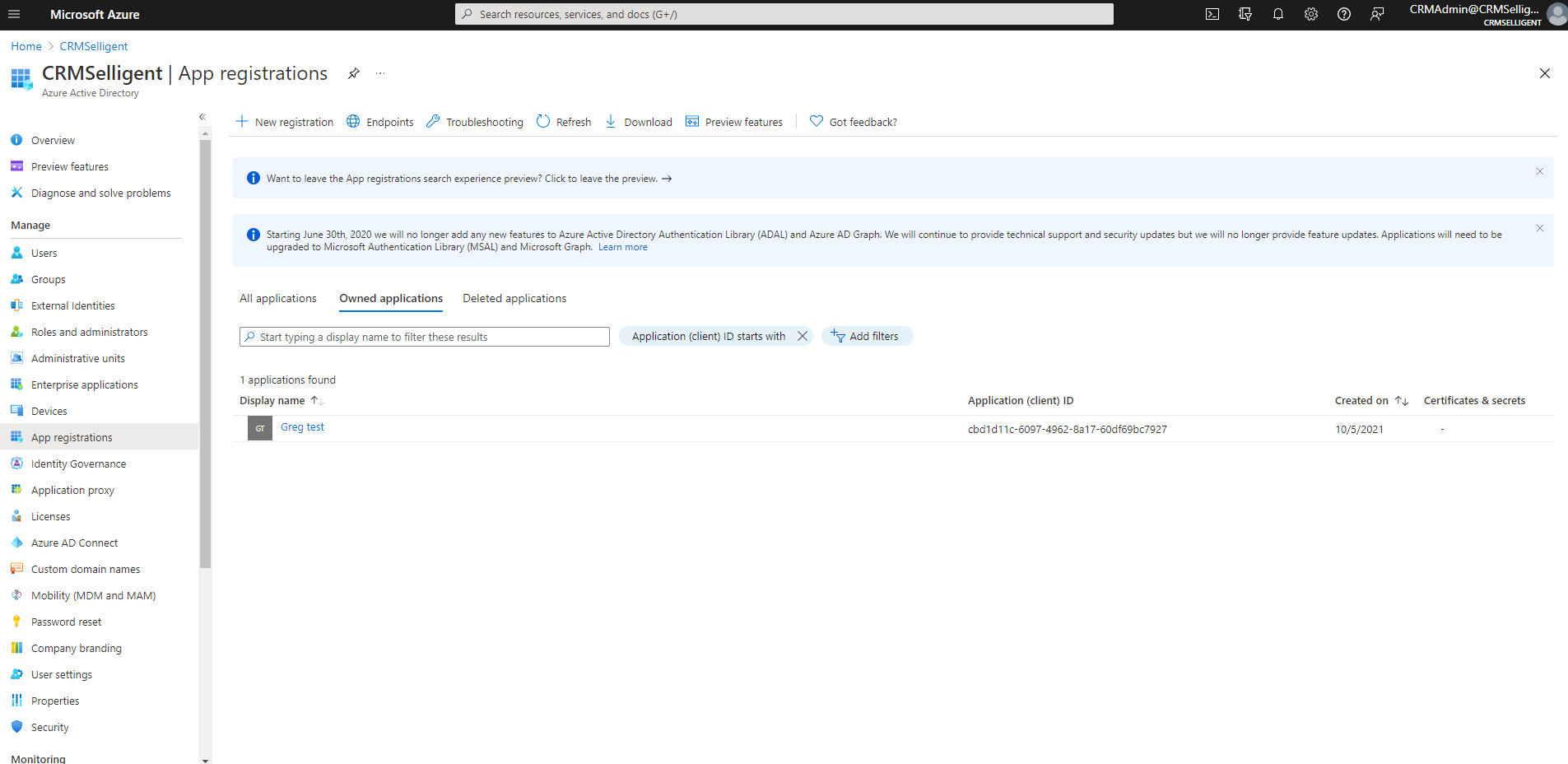
Task: Click the help question mark icon
Action: click(1344, 14)
